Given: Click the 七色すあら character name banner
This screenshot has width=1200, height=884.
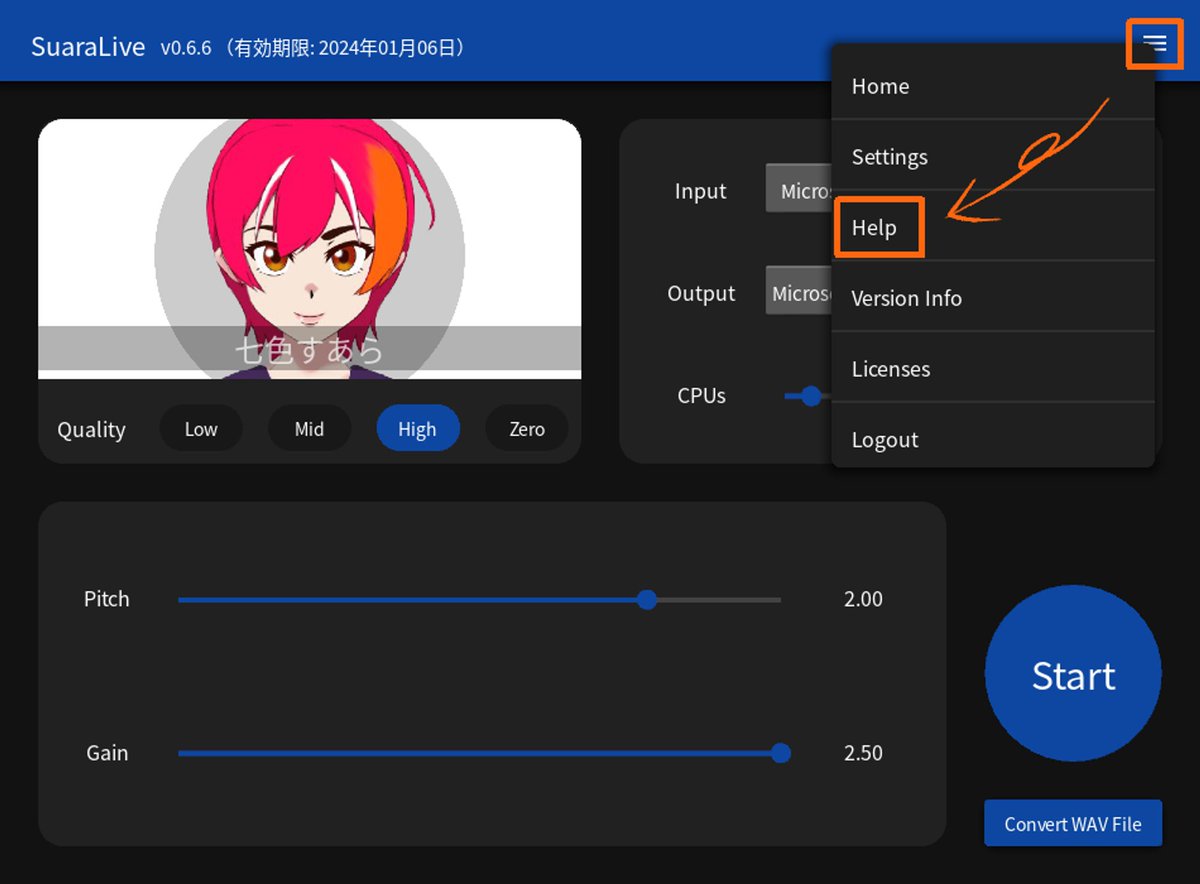Looking at the screenshot, I should coord(310,348).
